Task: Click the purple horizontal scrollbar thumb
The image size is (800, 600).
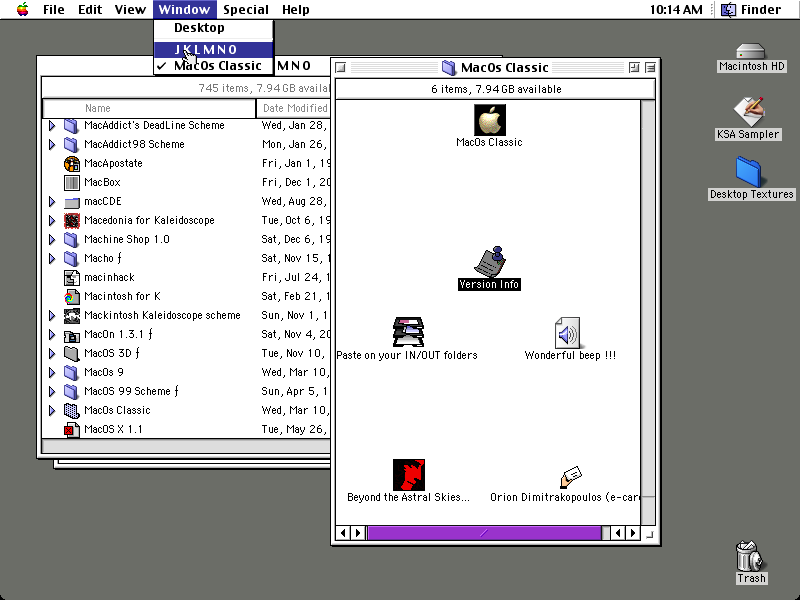Action: click(x=484, y=533)
